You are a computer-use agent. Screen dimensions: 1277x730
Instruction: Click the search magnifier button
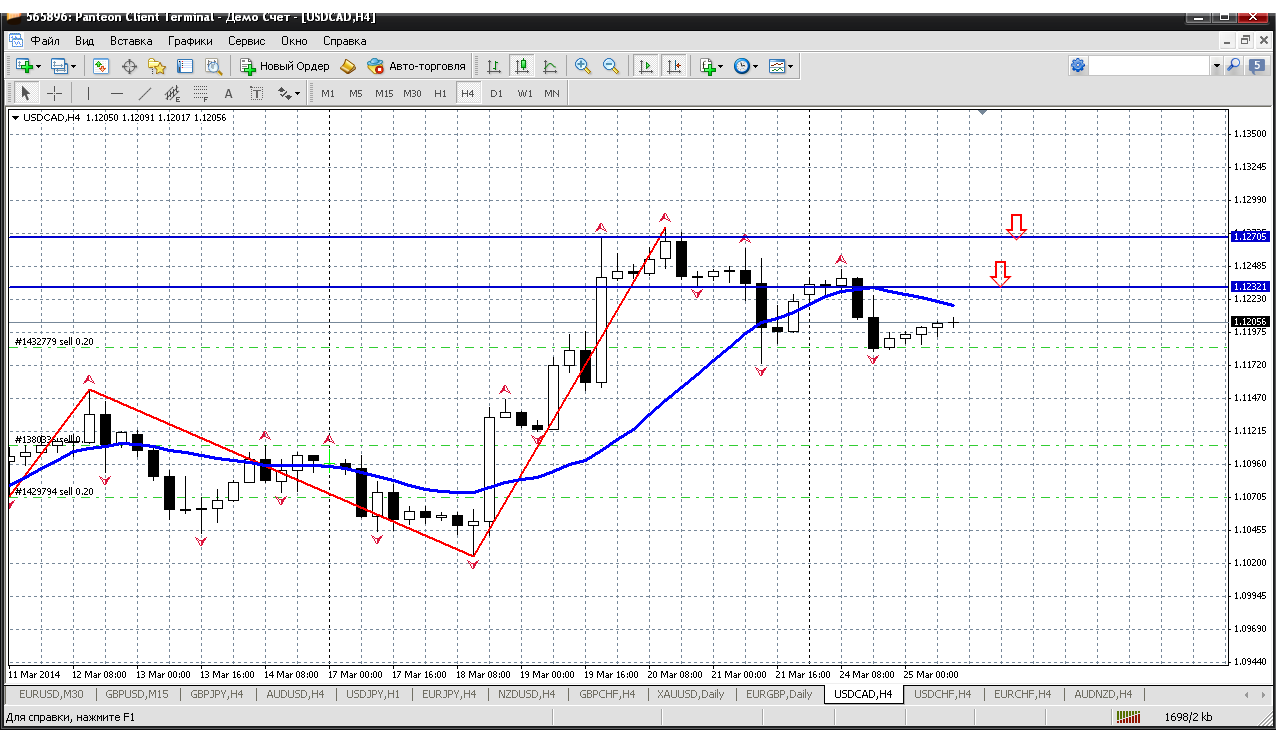(x=1234, y=66)
